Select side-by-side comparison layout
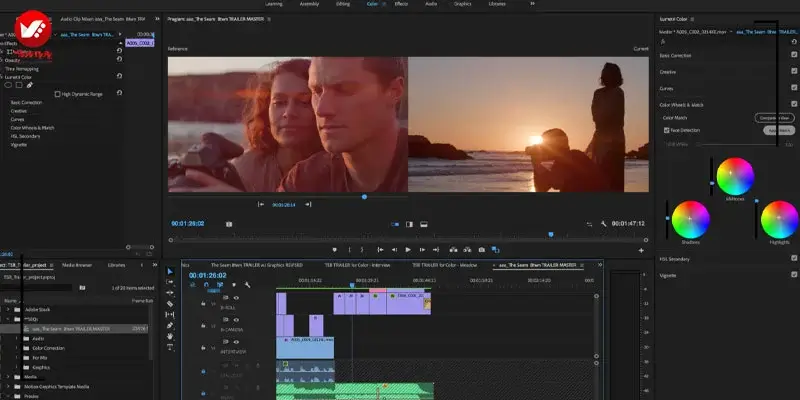 tap(394, 224)
